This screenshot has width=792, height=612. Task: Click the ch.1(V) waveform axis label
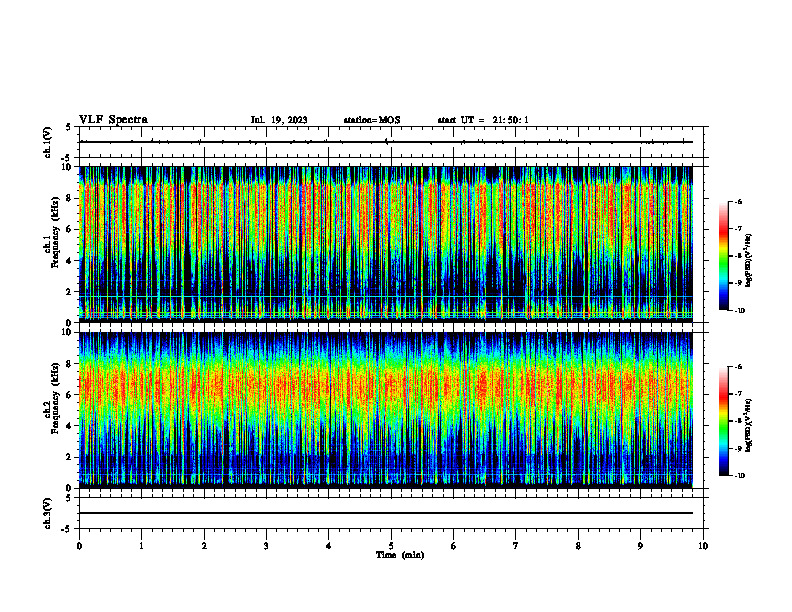tap(48, 142)
